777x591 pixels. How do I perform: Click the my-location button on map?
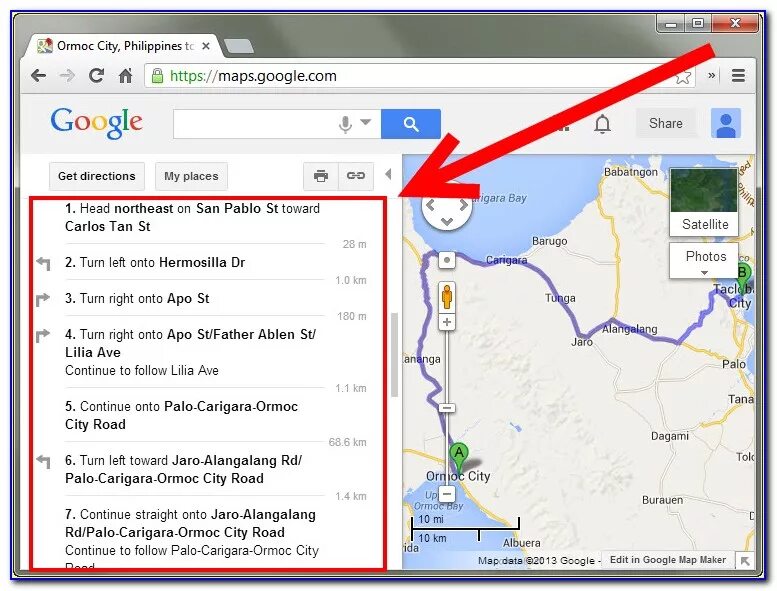(x=447, y=260)
